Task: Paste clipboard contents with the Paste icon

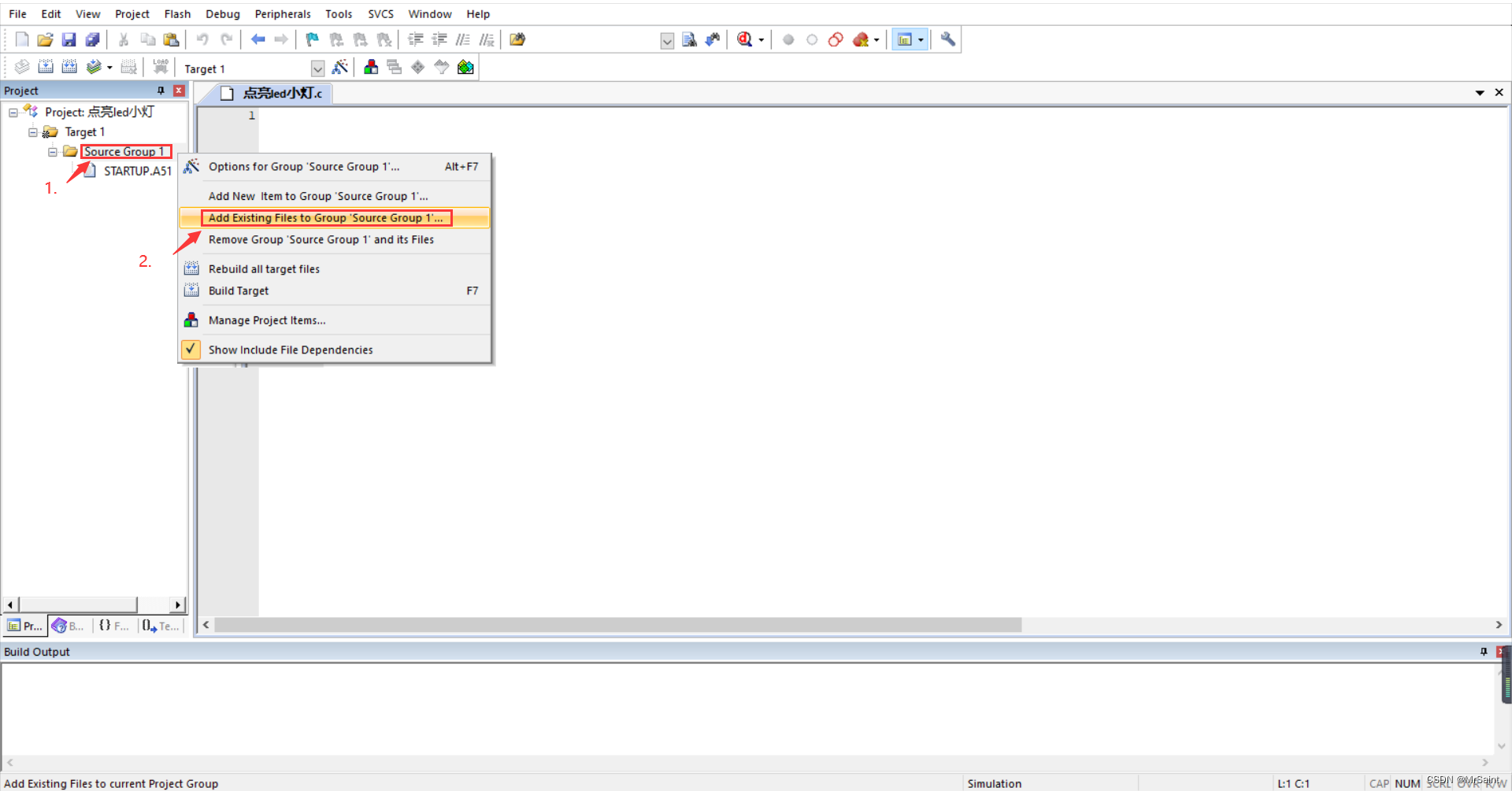Action: [x=171, y=39]
